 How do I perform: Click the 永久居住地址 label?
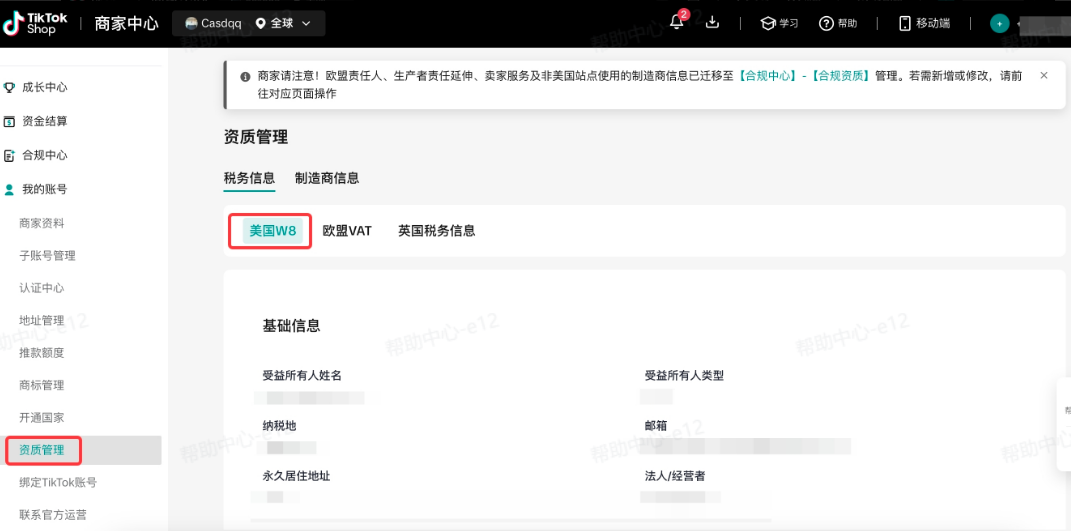click(296, 476)
